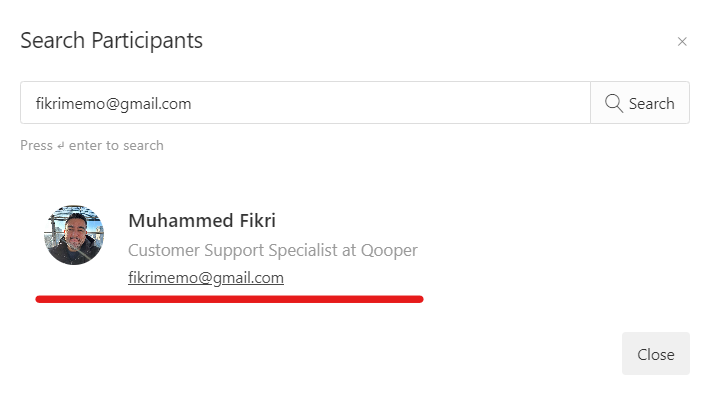Click the circular avatar of the participant
The height and width of the screenshot is (394, 706).
click(x=74, y=235)
